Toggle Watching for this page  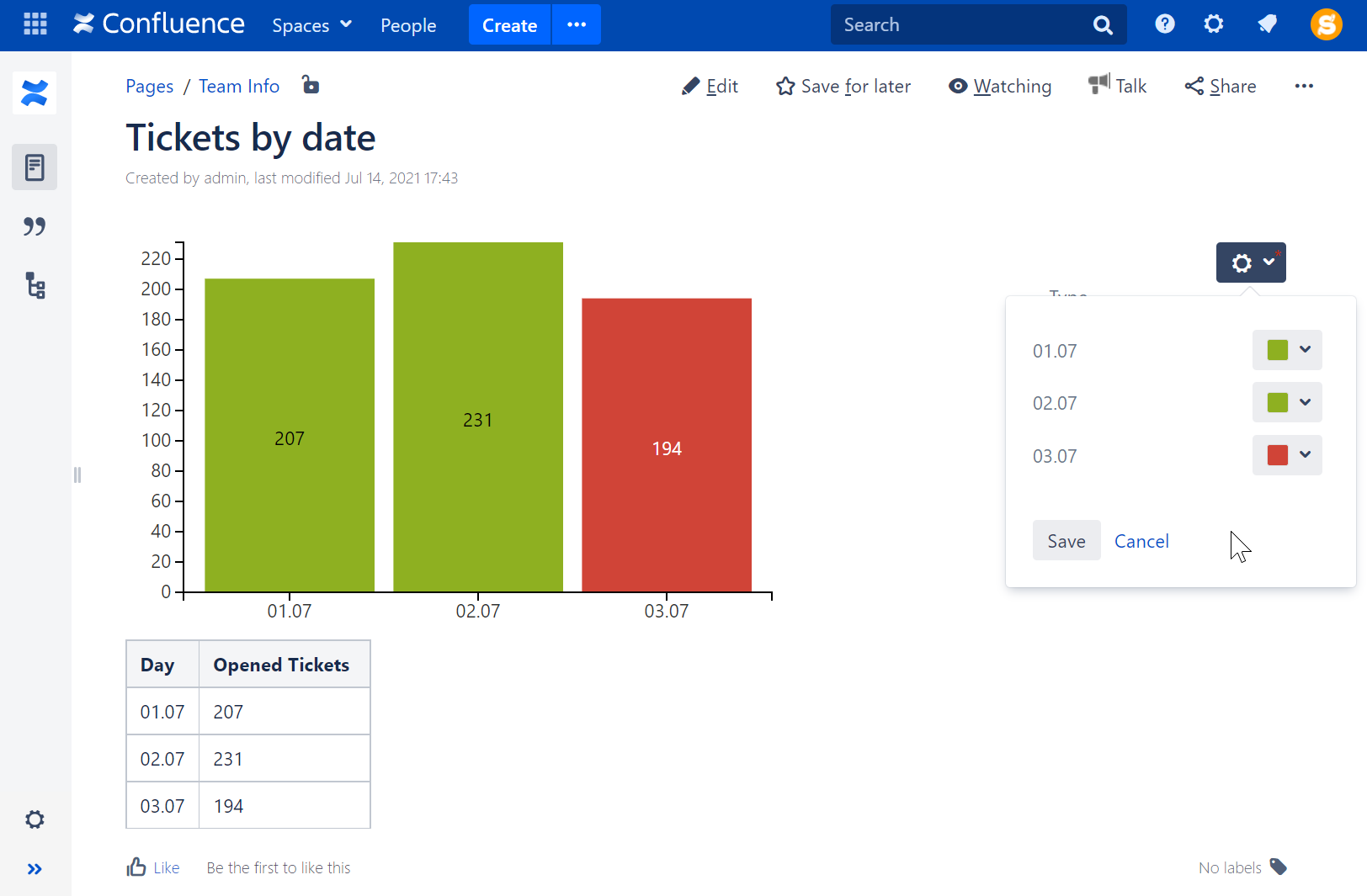coord(1000,86)
